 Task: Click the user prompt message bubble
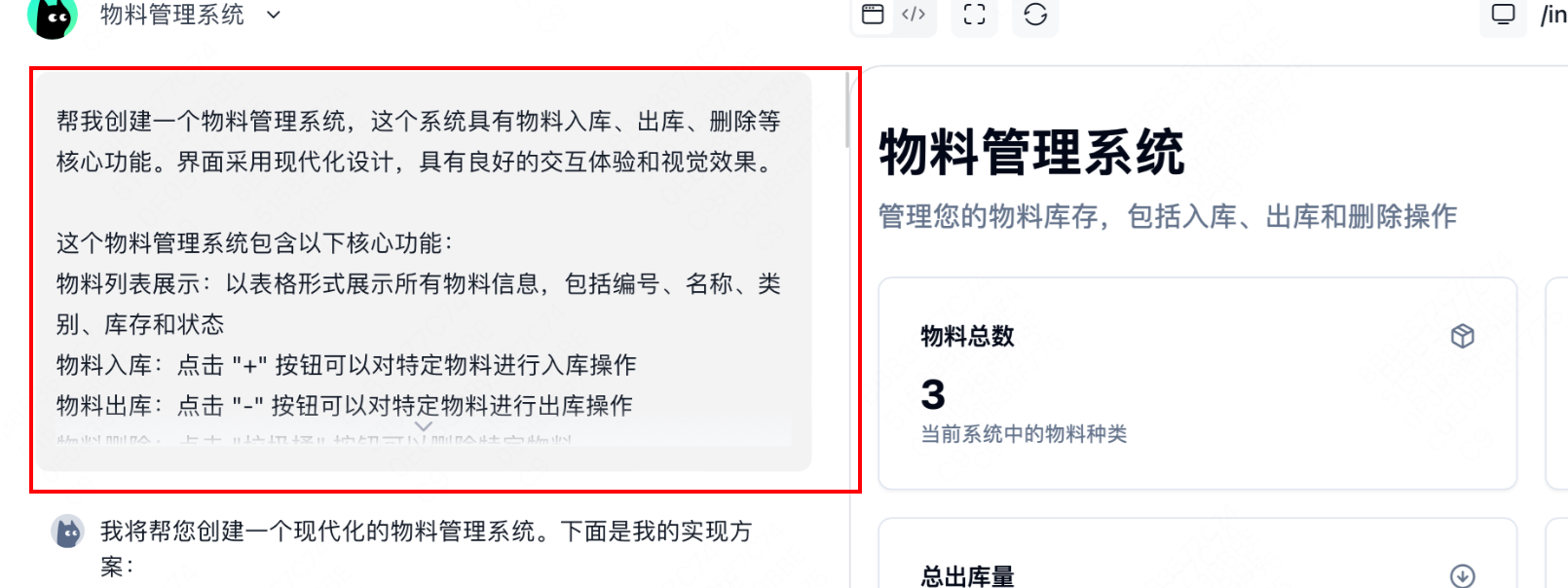pos(424,271)
